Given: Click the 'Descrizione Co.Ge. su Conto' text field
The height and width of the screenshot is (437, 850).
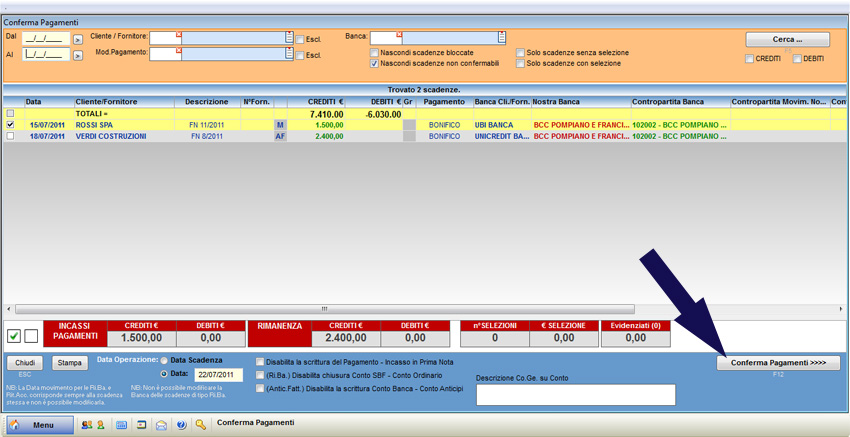Looking at the screenshot, I should click(575, 394).
